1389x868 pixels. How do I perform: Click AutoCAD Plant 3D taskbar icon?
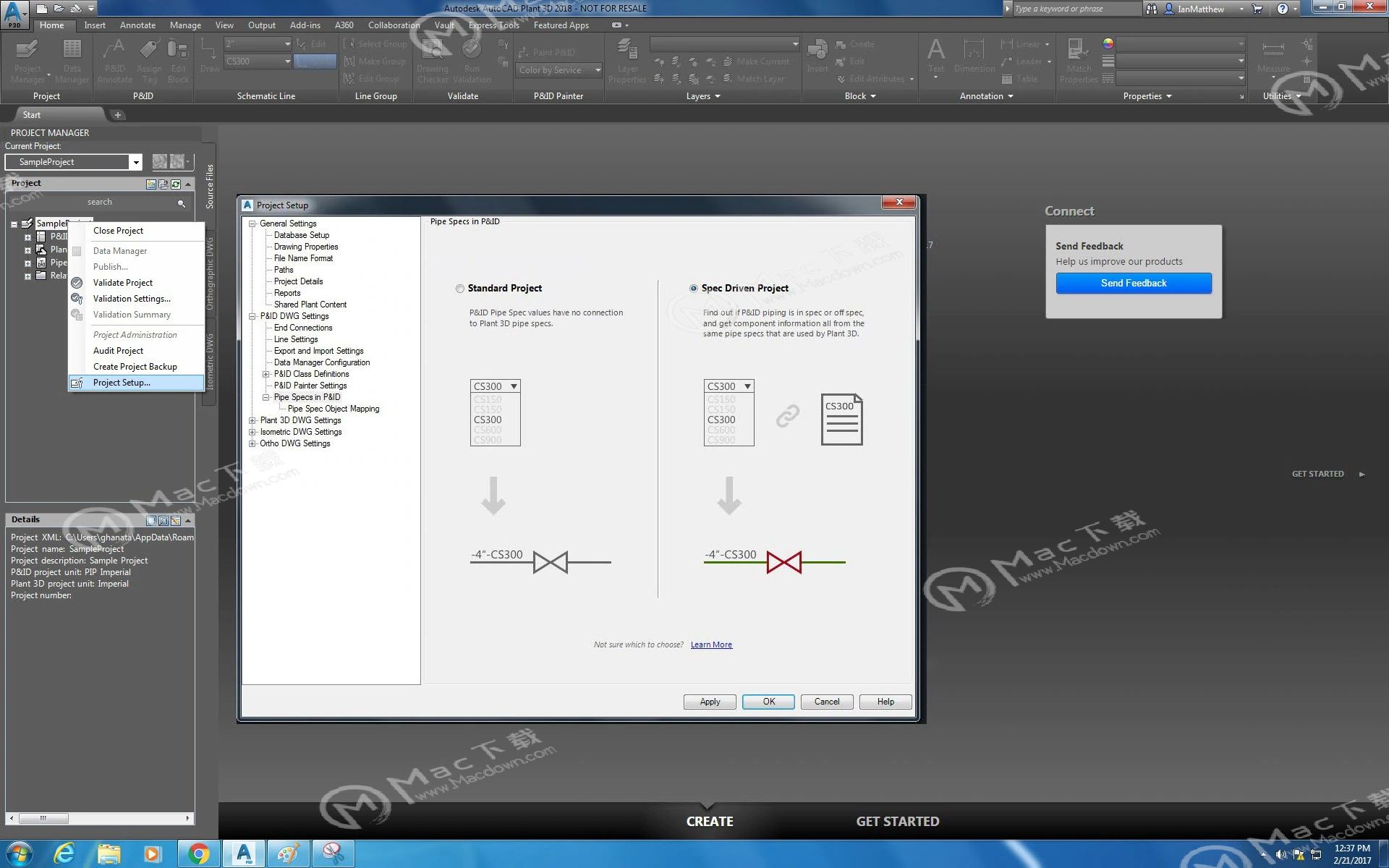pyautogui.click(x=244, y=854)
